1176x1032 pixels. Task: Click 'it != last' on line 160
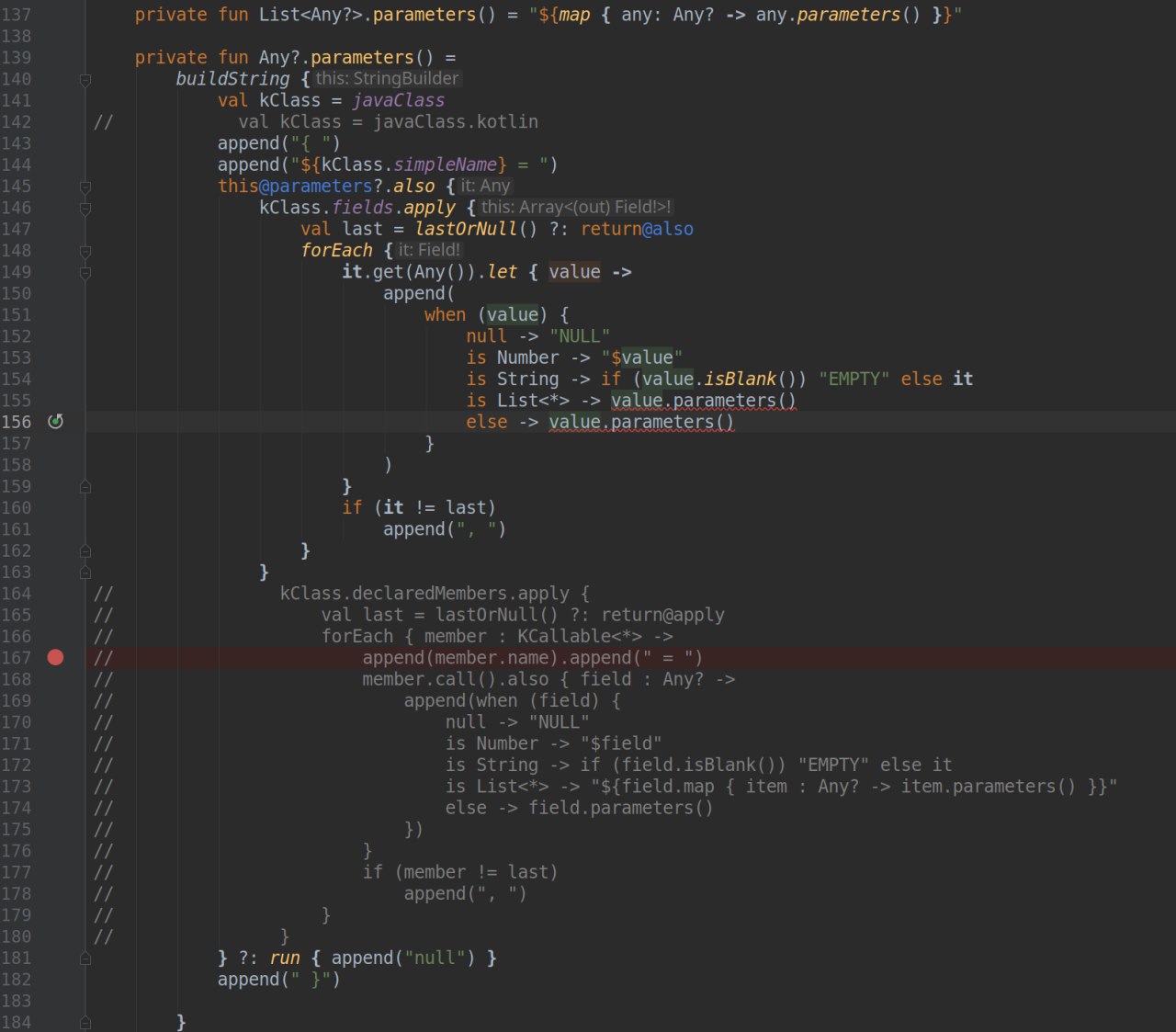[x=435, y=507]
